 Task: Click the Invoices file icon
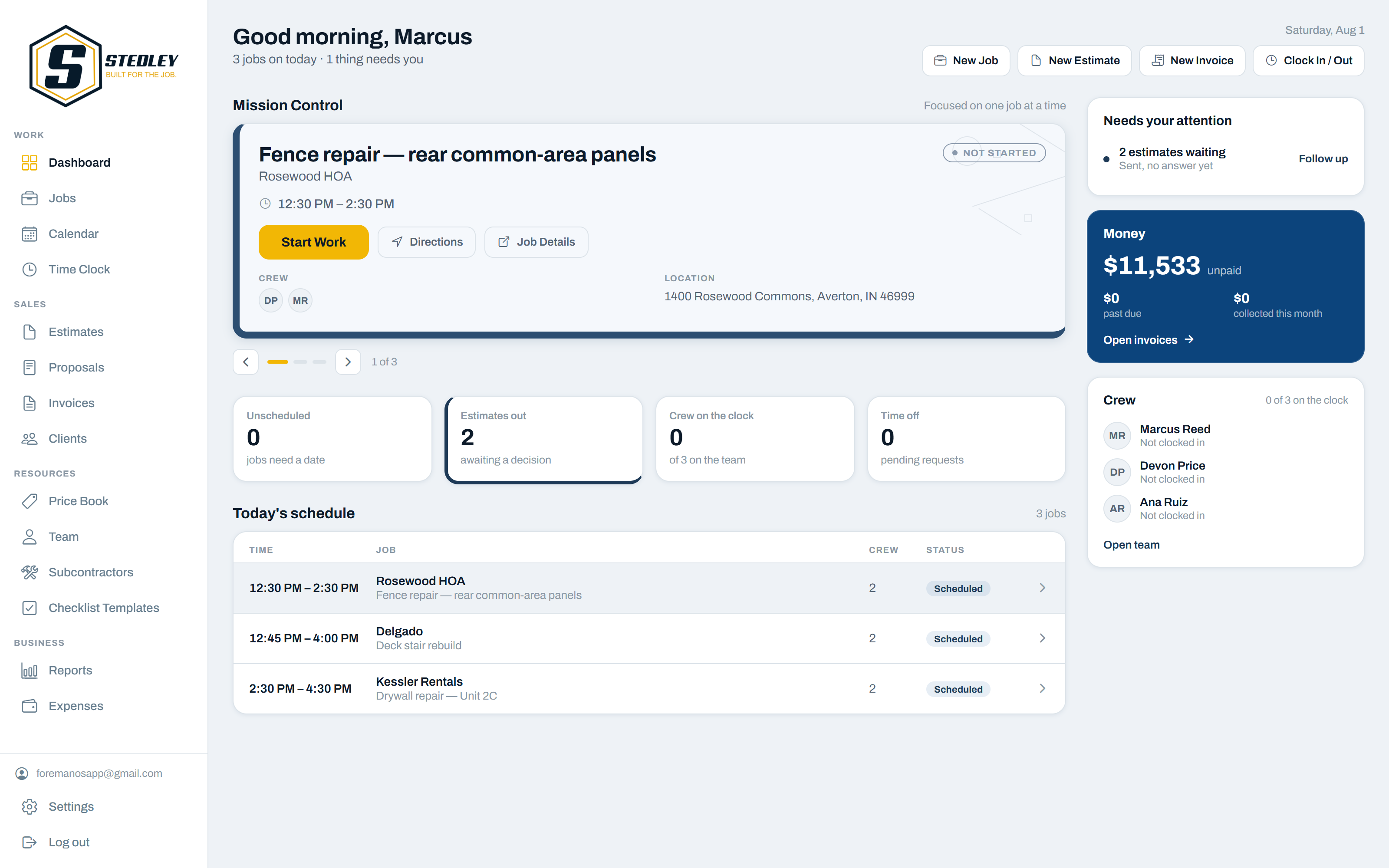point(29,403)
